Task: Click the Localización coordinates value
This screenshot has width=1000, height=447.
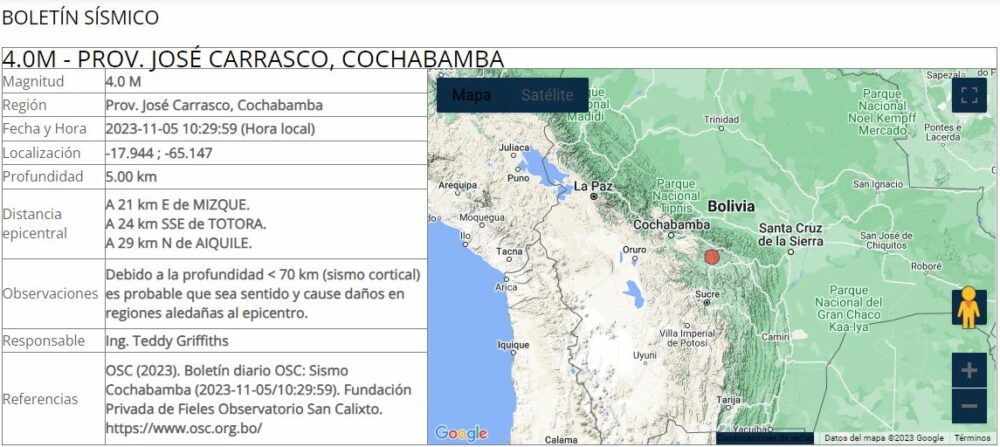Action: click(x=159, y=153)
